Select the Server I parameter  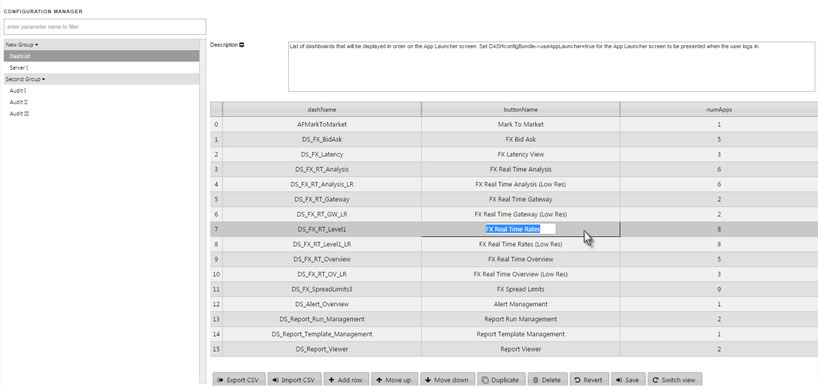101,68
